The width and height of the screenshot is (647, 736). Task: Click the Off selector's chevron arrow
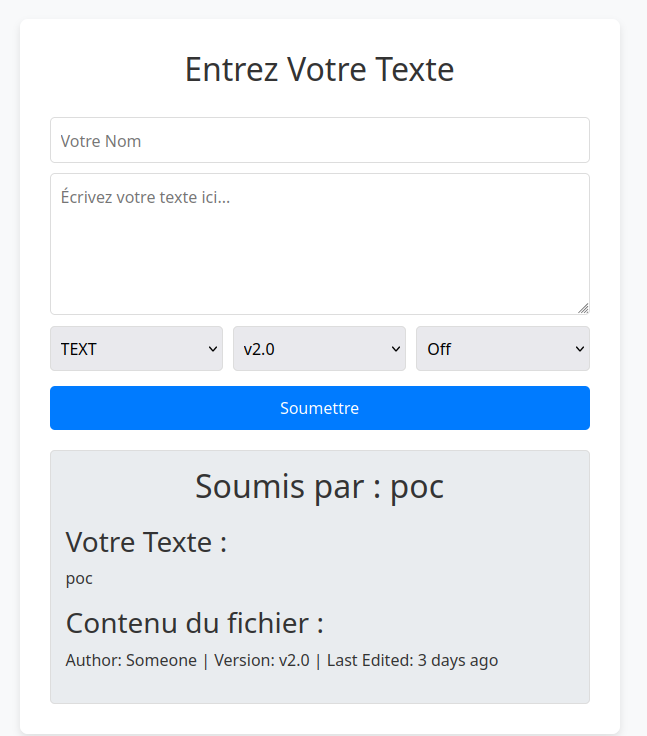(x=580, y=349)
